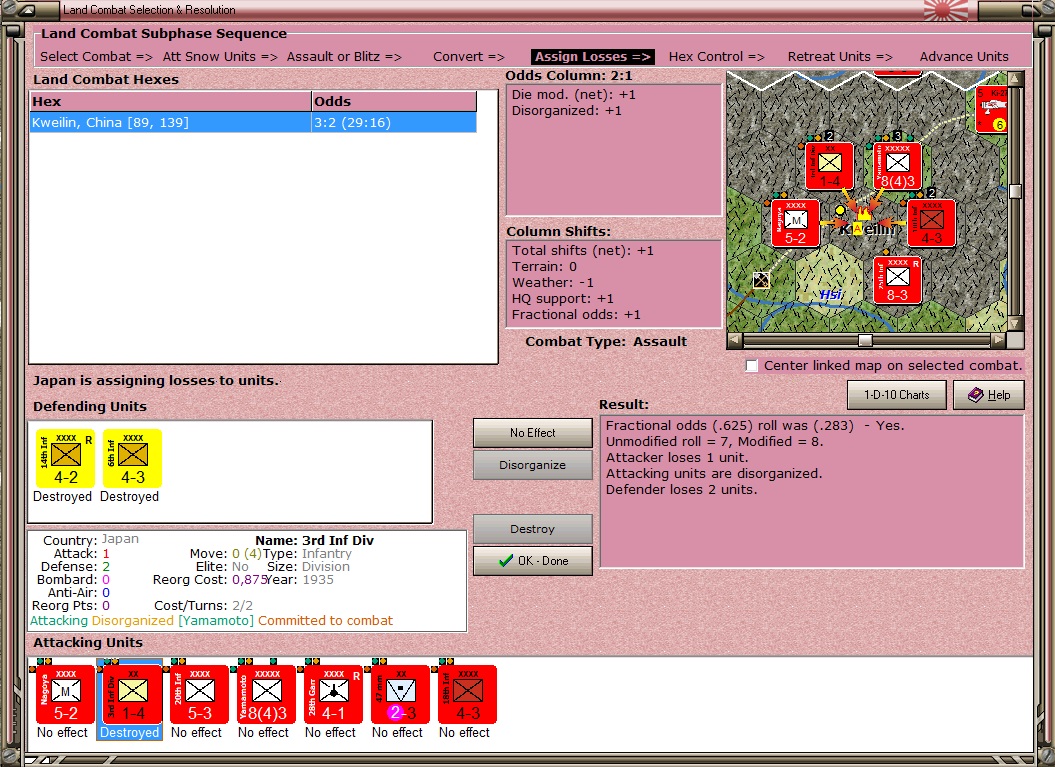Viewport: 1055px width, 767px height.
Task: Select the 3rd Inf Div 1-4 attacking counter
Action: point(133,694)
